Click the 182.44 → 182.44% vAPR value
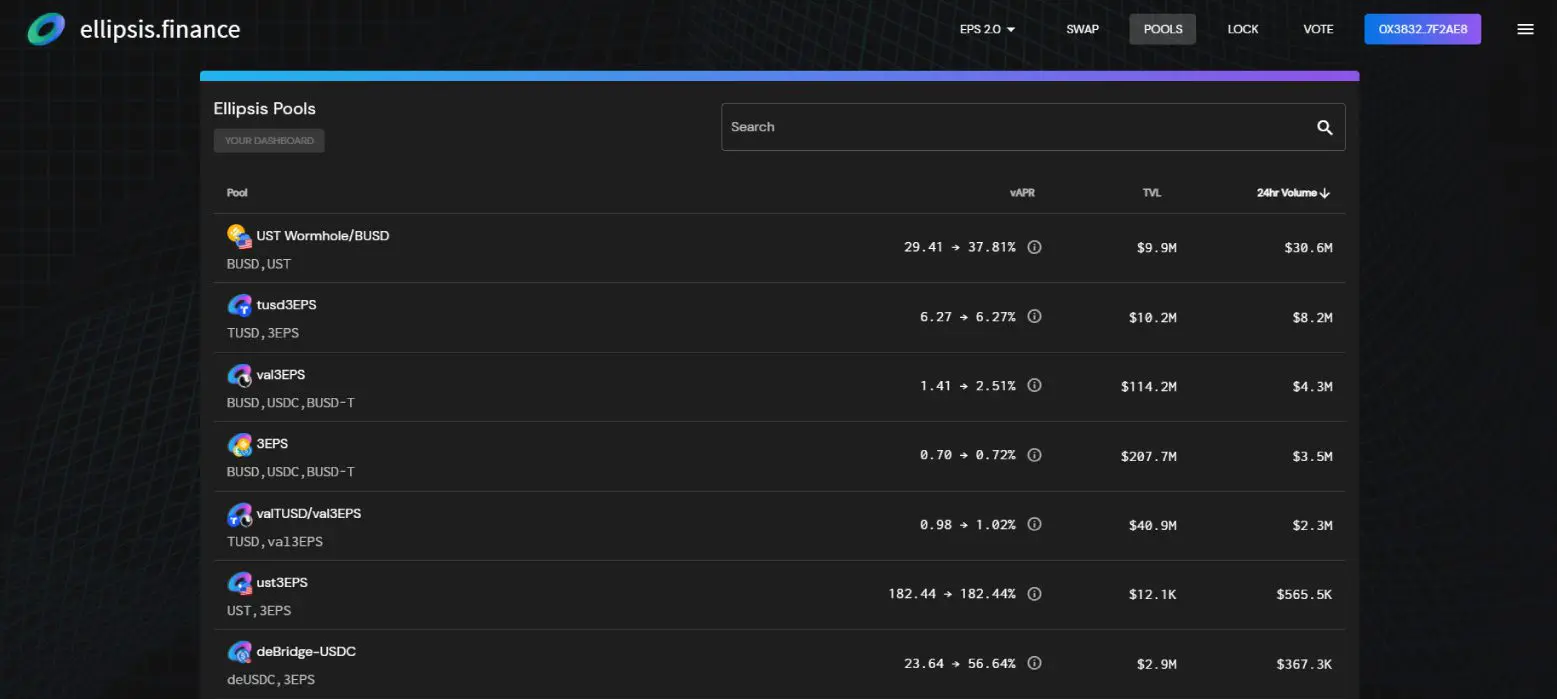Screen dimensions: 1557x699 pos(952,594)
